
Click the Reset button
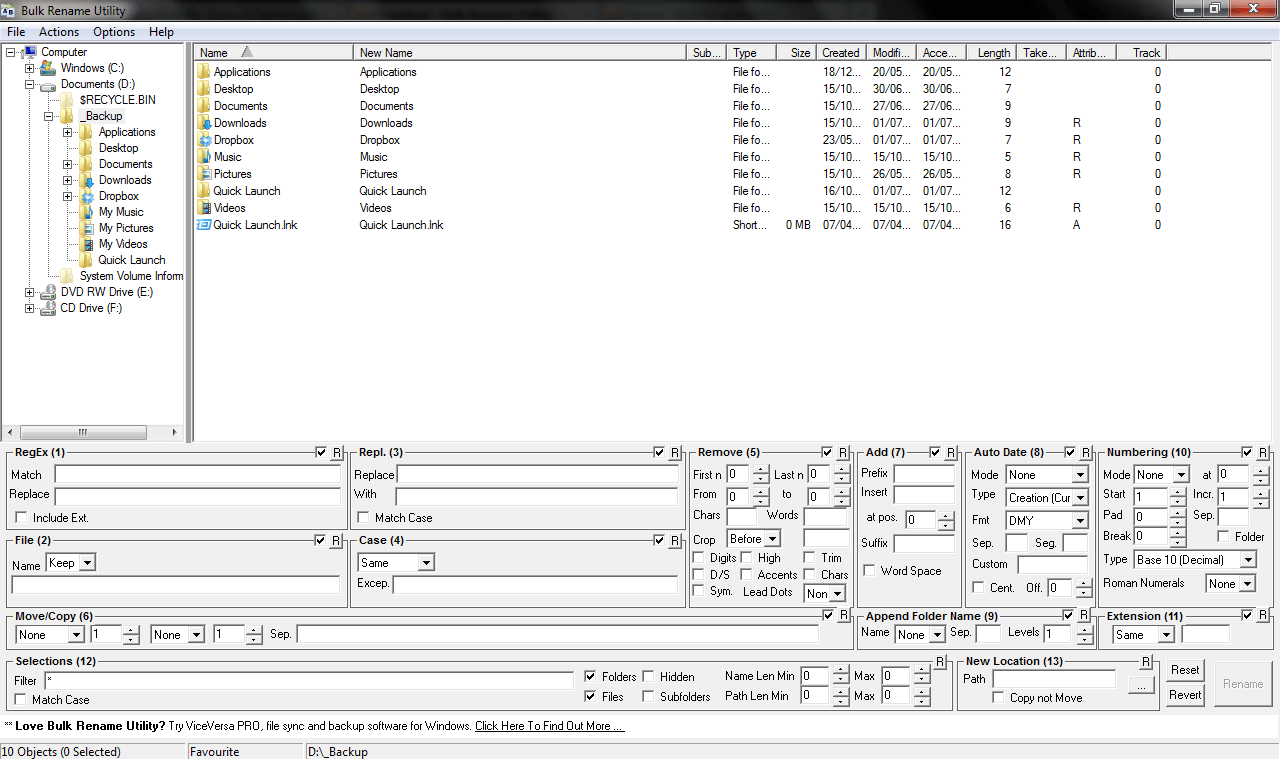1185,671
